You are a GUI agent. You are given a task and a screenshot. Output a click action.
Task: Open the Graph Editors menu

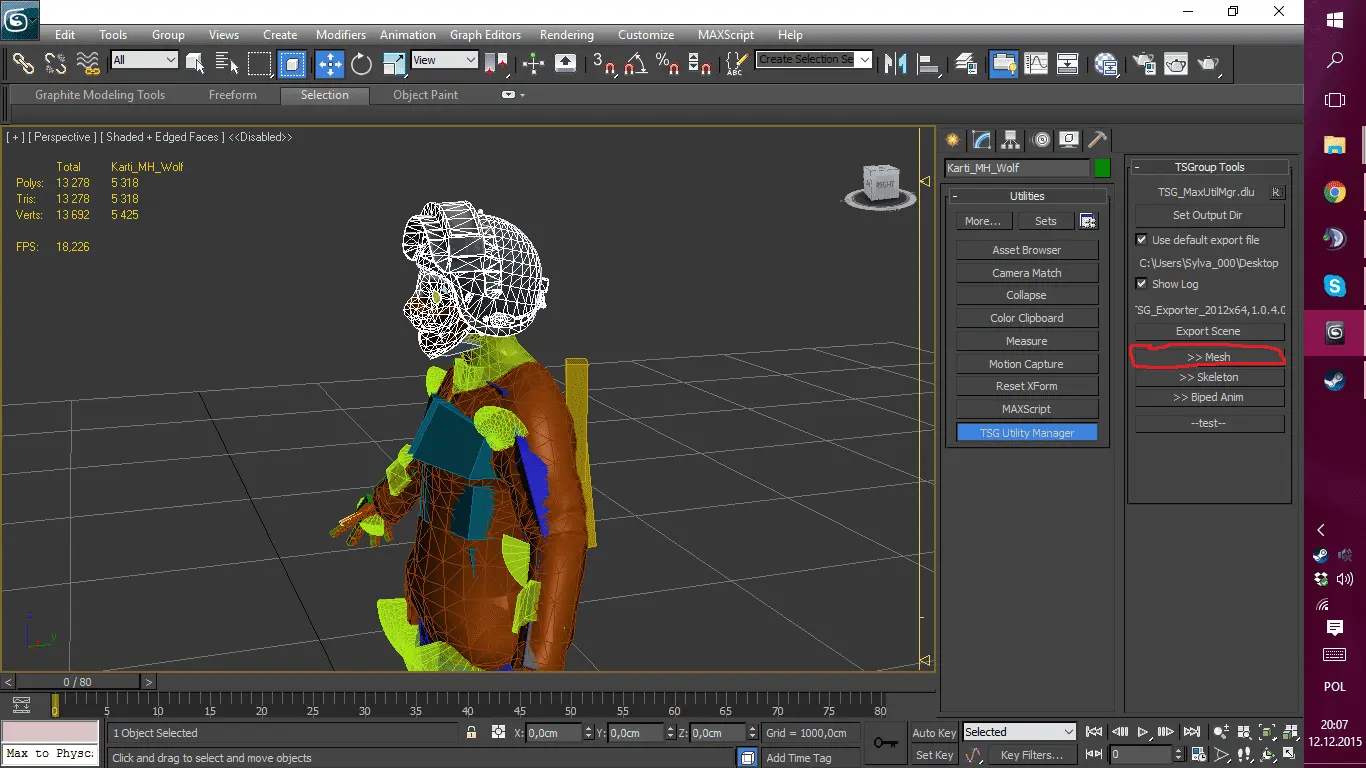(485, 35)
